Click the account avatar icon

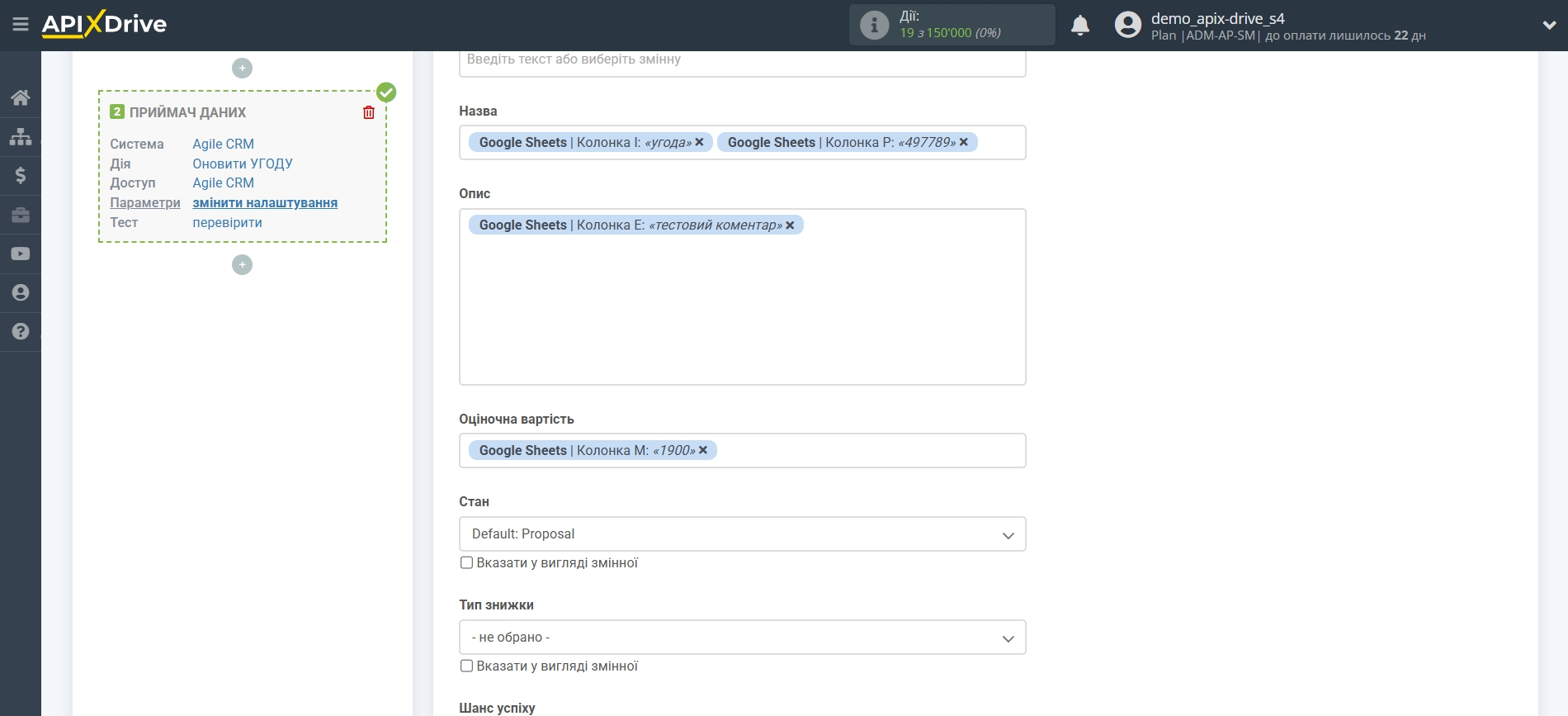(x=1128, y=25)
